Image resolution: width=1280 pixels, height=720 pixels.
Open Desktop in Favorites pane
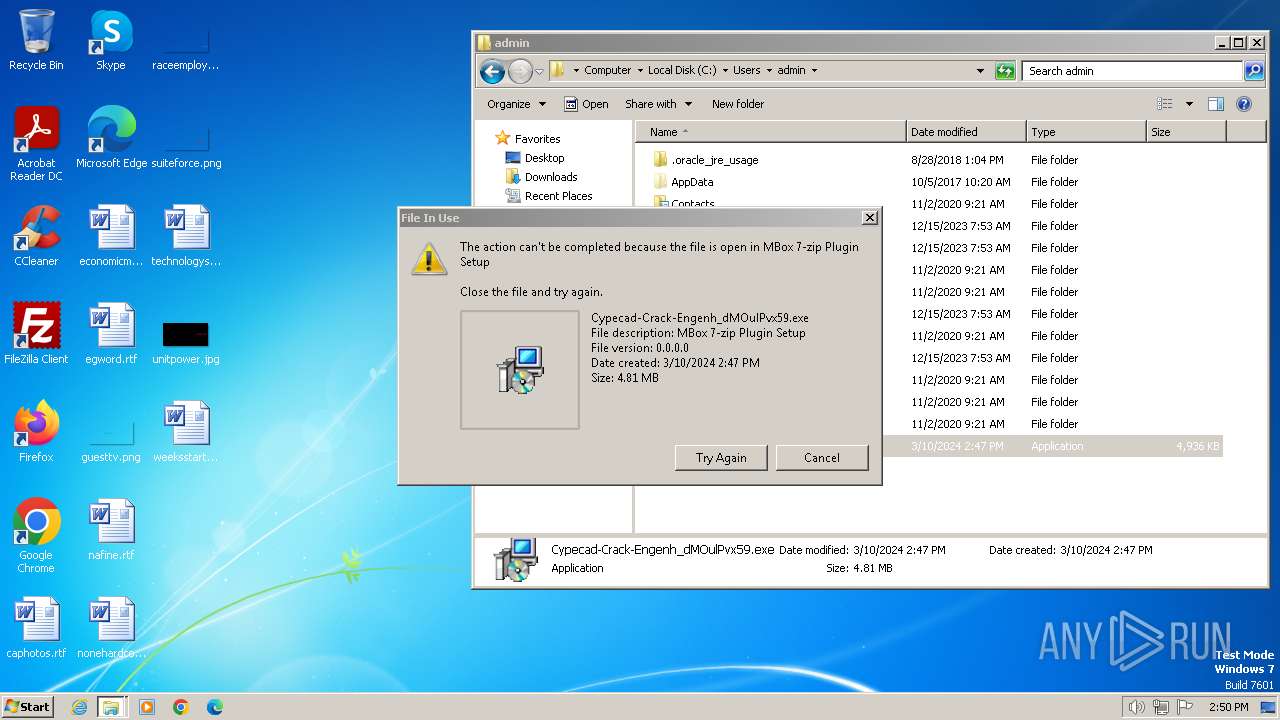pos(544,158)
